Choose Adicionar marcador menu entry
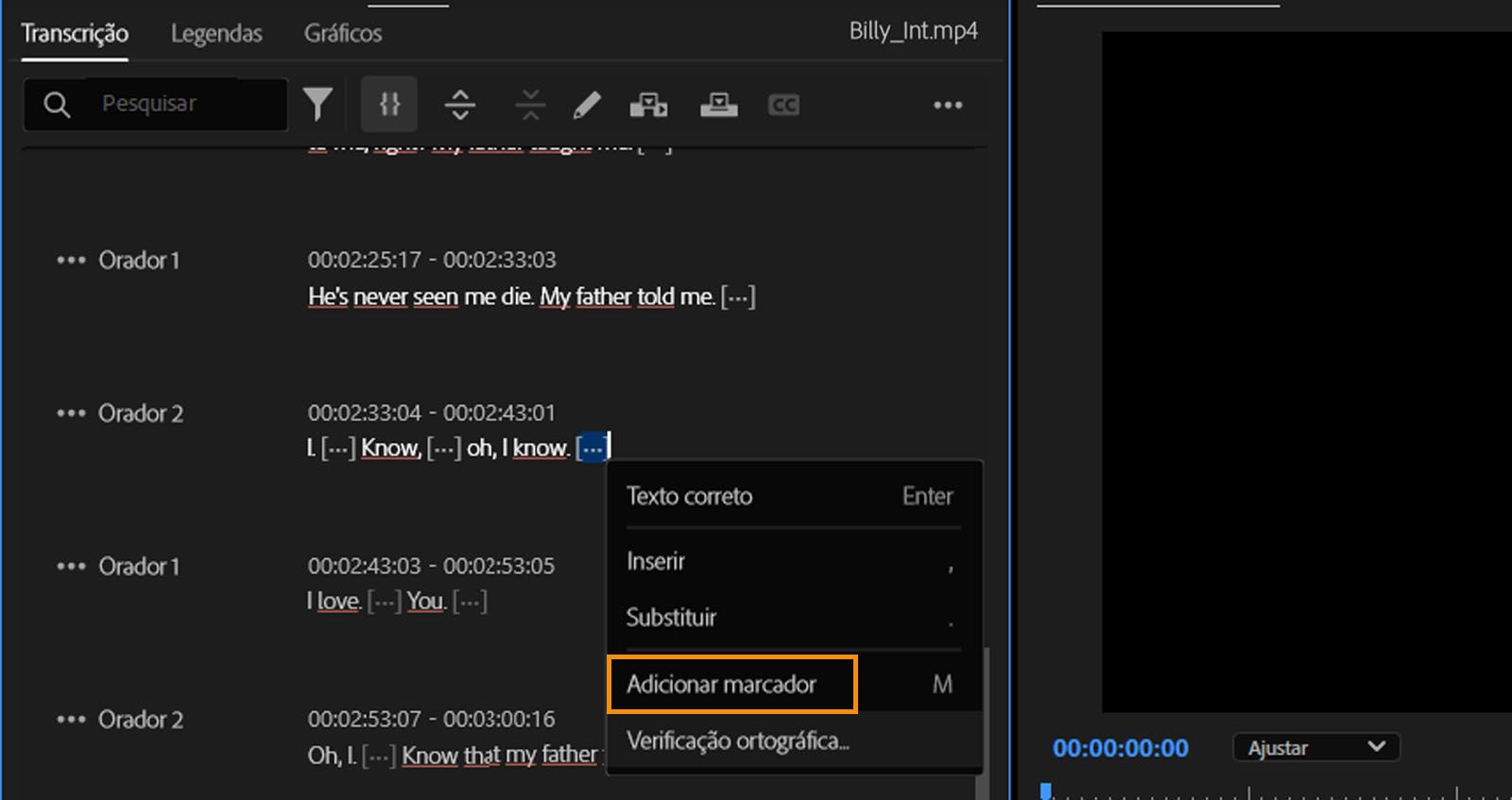Screen dimensions: 1512x800 click(794, 684)
